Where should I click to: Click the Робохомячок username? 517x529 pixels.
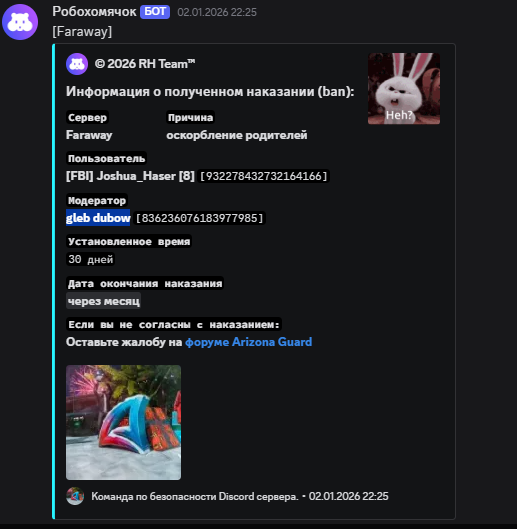pos(94,12)
